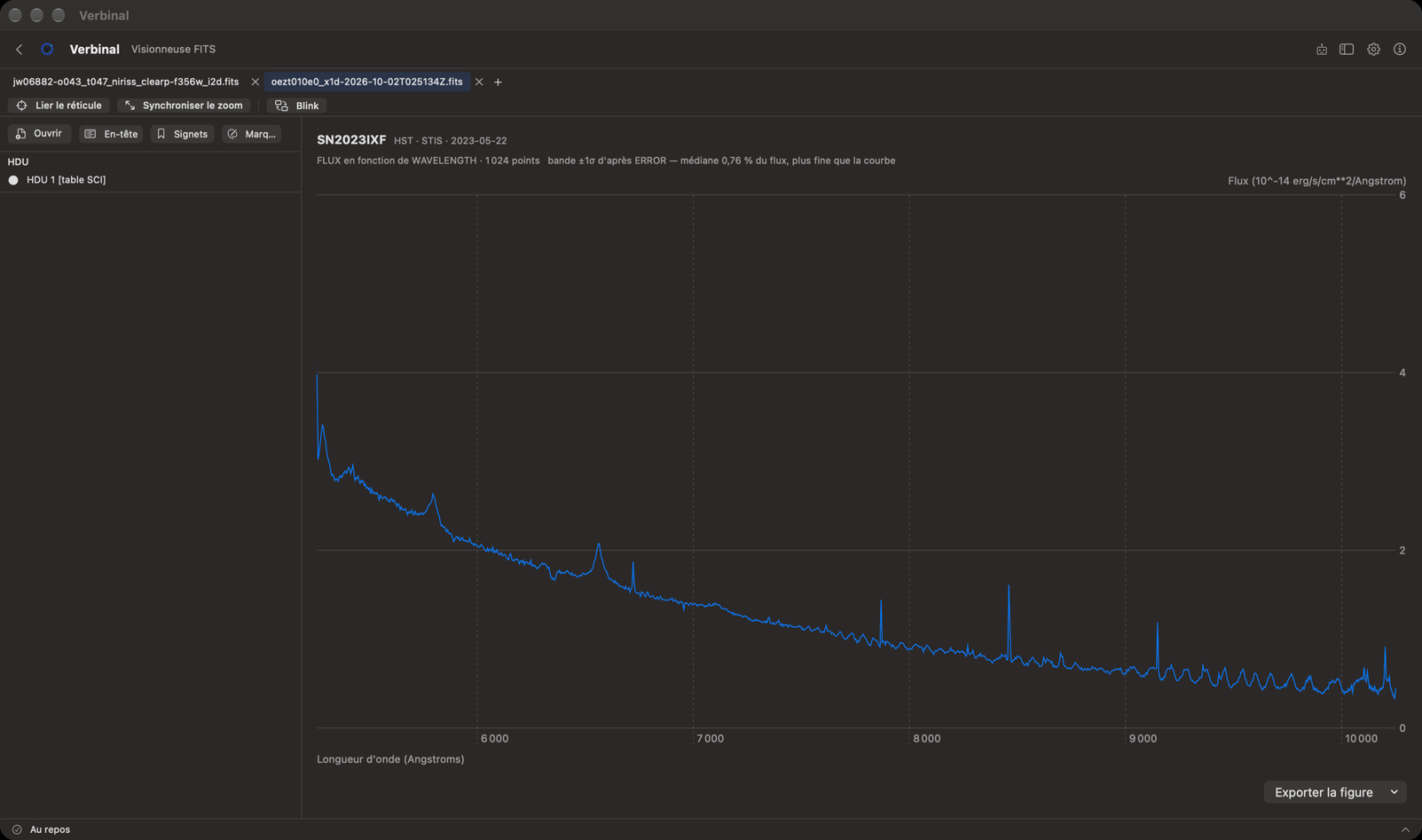Expand the Exporter la figure dropdown arrow
The height and width of the screenshot is (840, 1422).
1395,792
